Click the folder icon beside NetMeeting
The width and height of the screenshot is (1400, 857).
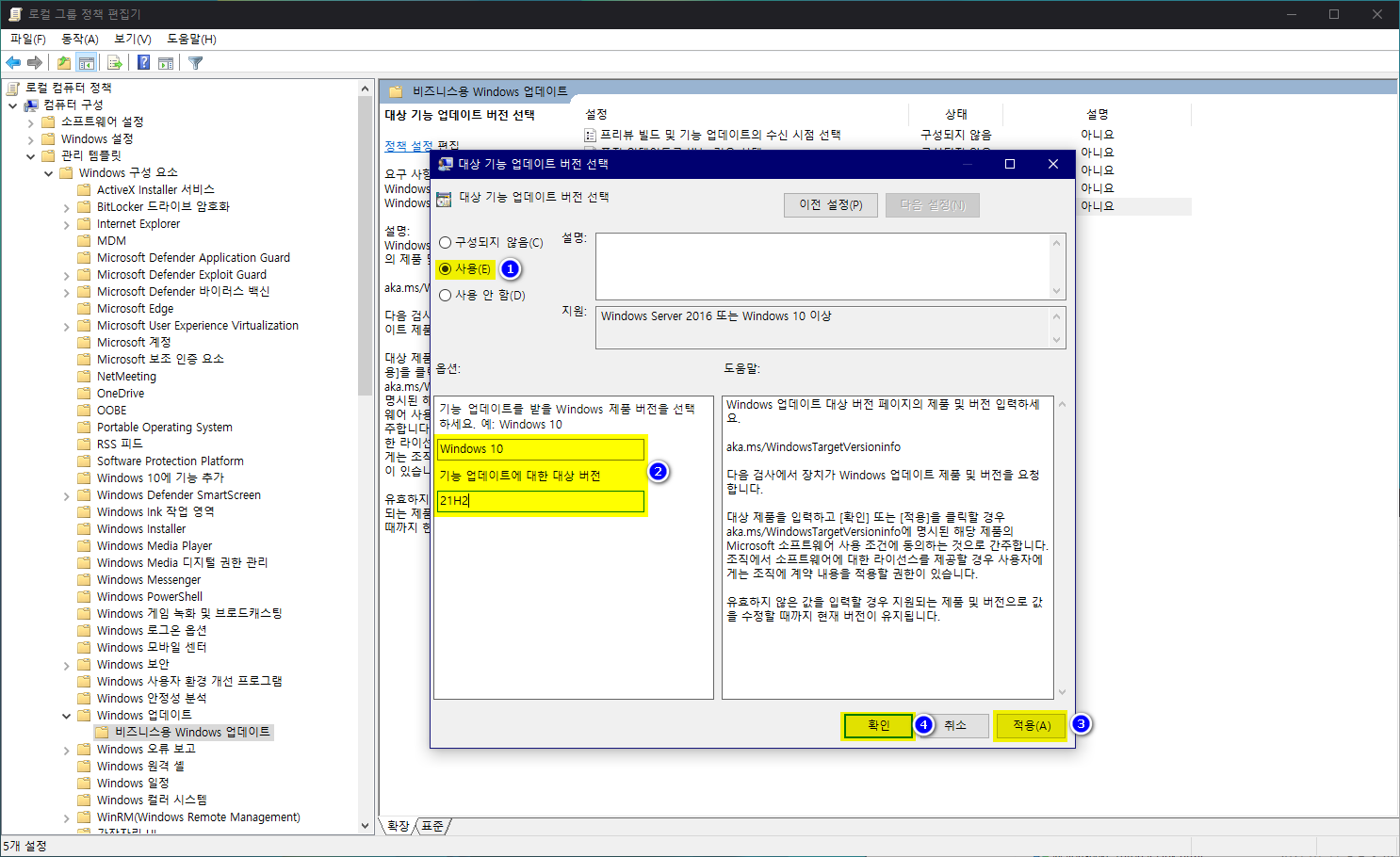(x=84, y=377)
